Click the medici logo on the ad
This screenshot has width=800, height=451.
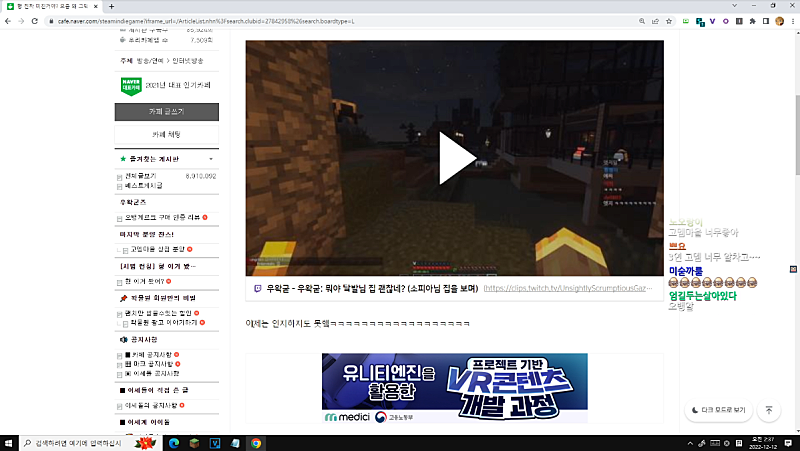coord(347,417)
